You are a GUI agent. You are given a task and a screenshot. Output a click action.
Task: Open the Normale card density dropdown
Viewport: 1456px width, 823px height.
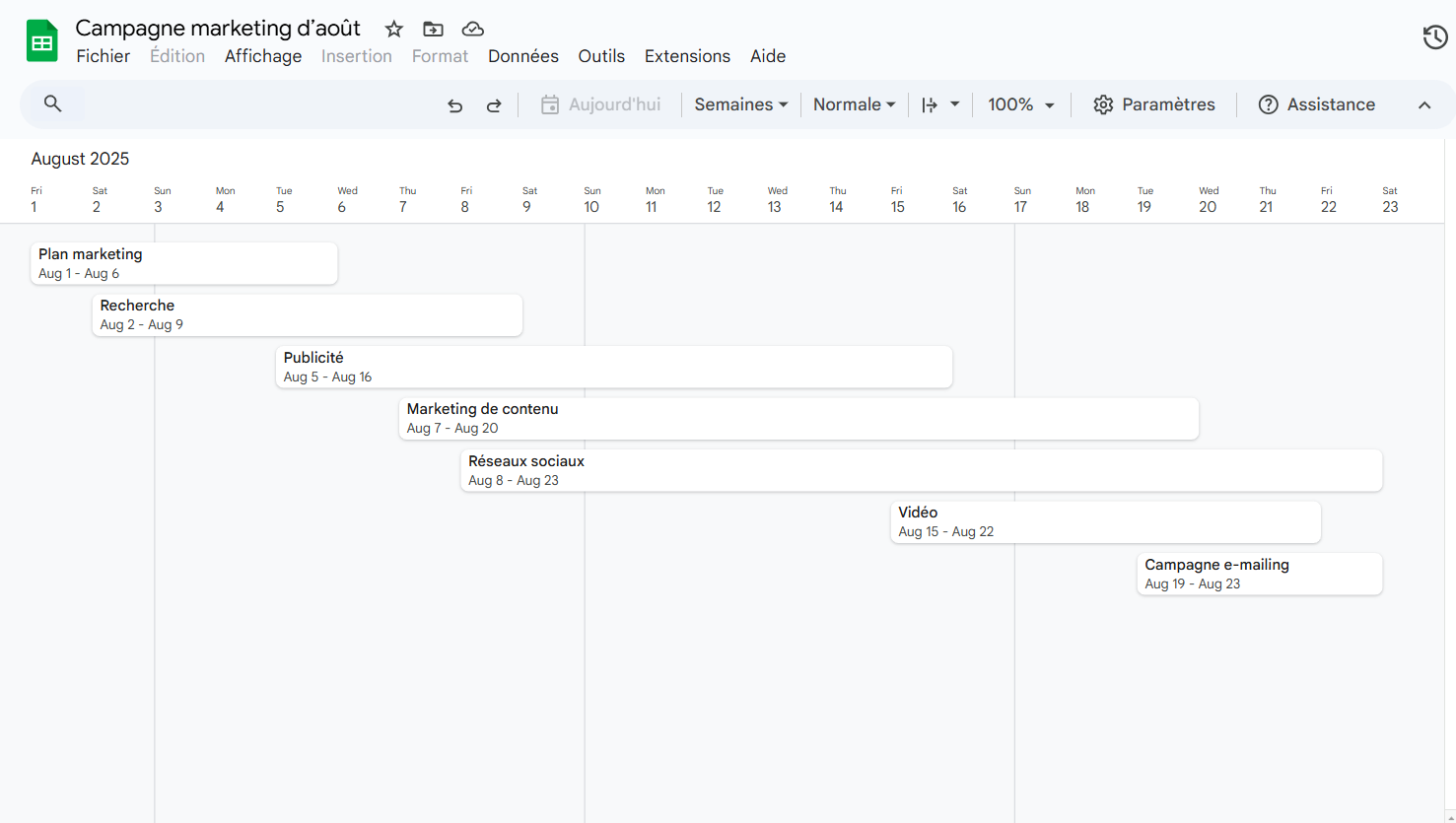tap(854, 104)
